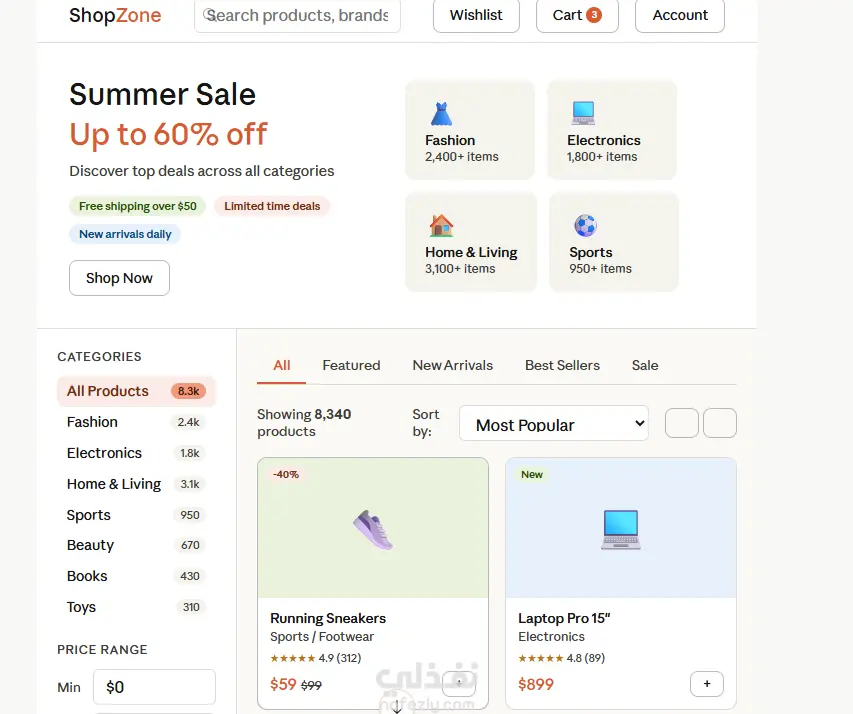
Task: Add Laptop Pro 15" with plus button
Action: tap(707, 684)
